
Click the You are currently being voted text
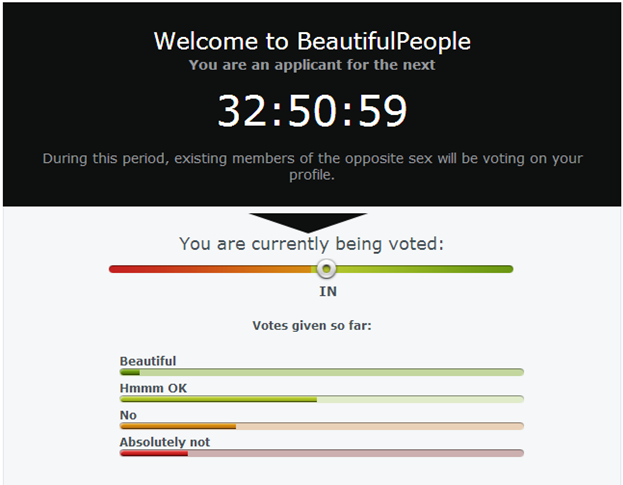click(312, 243)
